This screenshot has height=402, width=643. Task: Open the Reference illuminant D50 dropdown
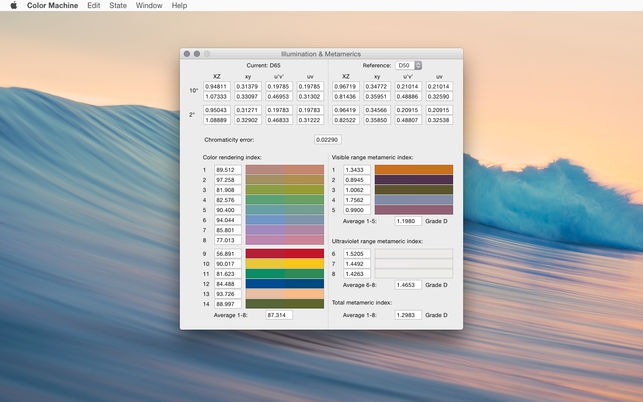pos(408,66)
